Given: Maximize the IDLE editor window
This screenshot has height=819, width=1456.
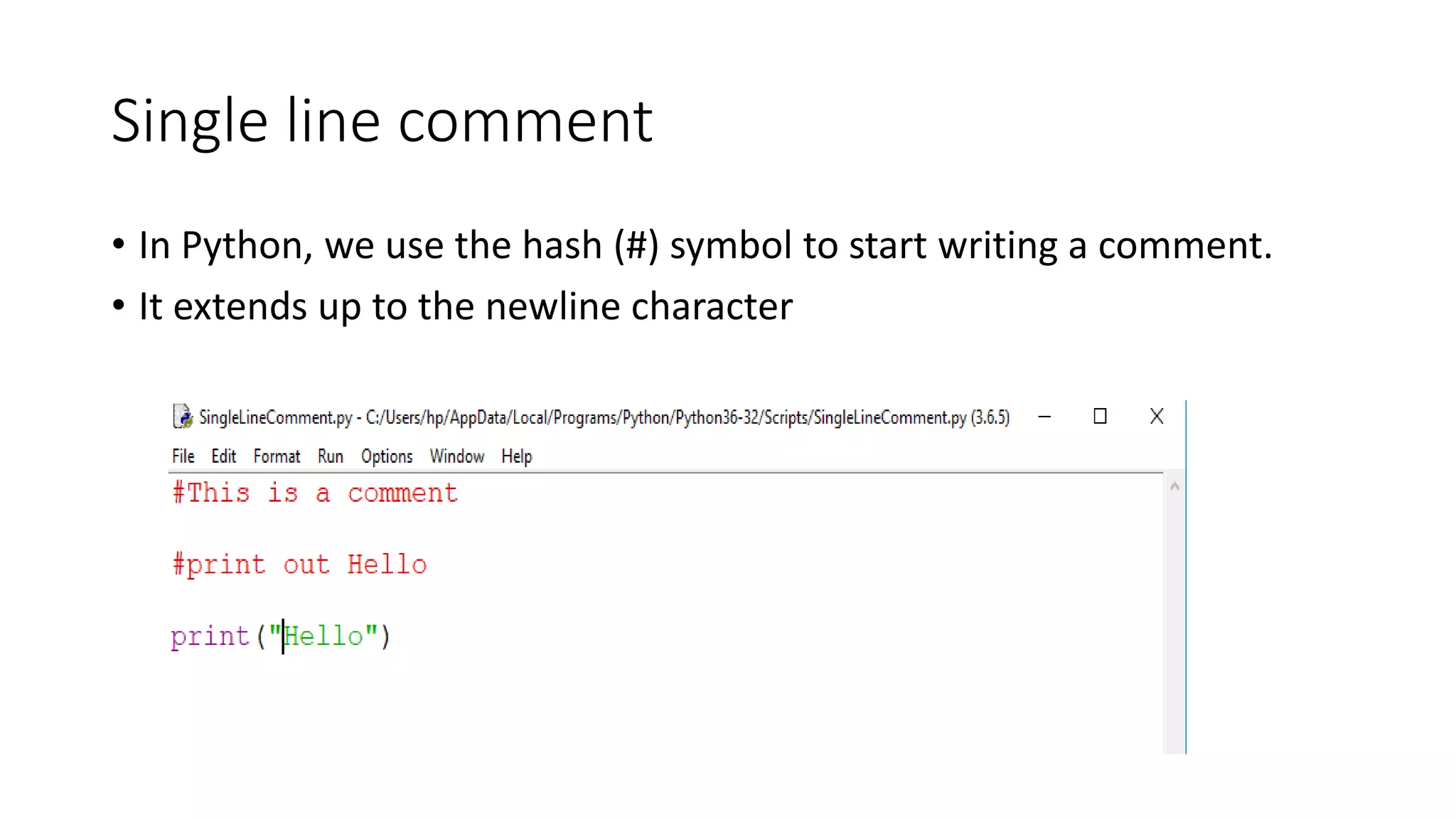Looking at the screenshot, I should tap(1100, 417).
